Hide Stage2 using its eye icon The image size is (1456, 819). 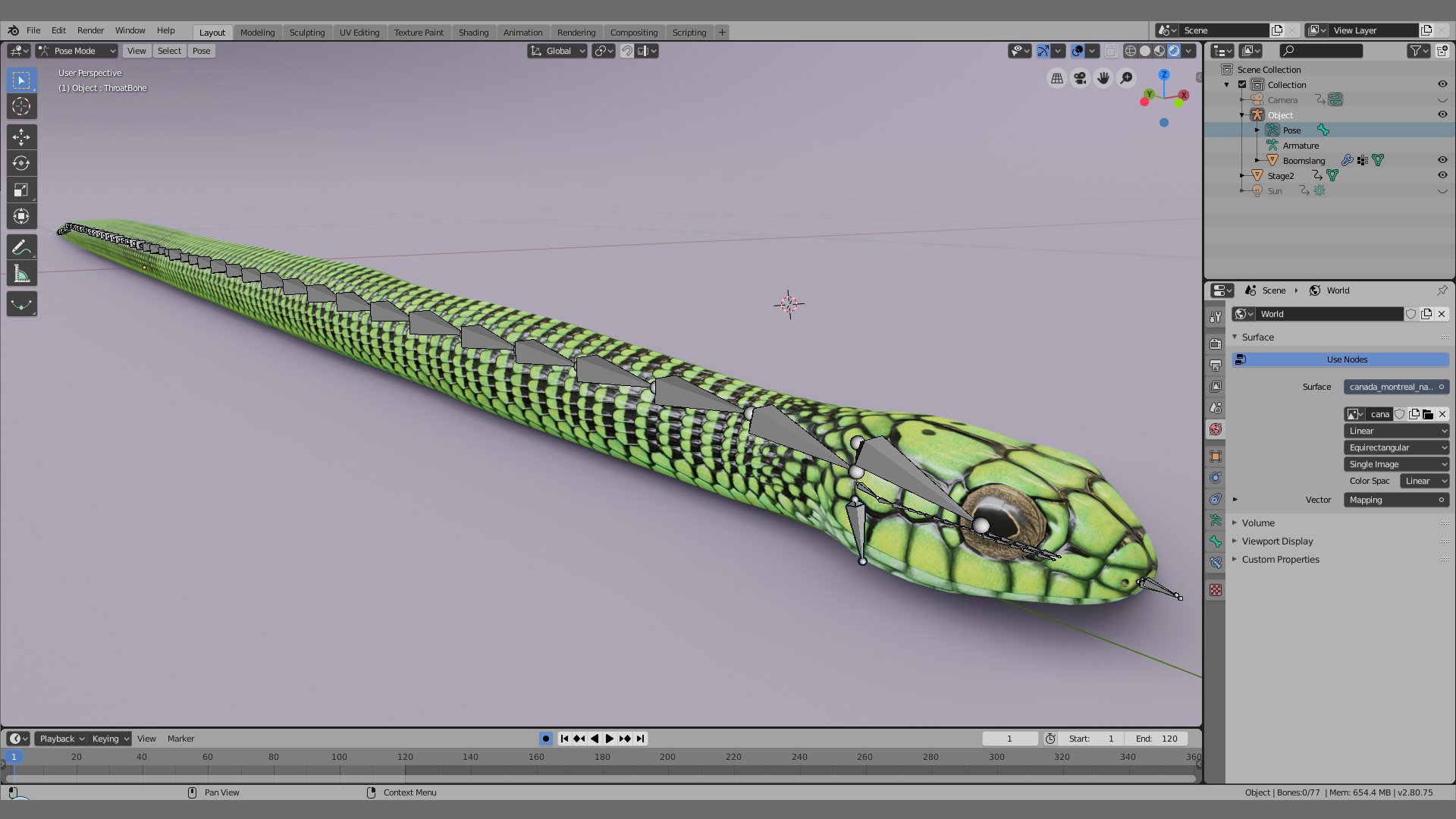1442,175
